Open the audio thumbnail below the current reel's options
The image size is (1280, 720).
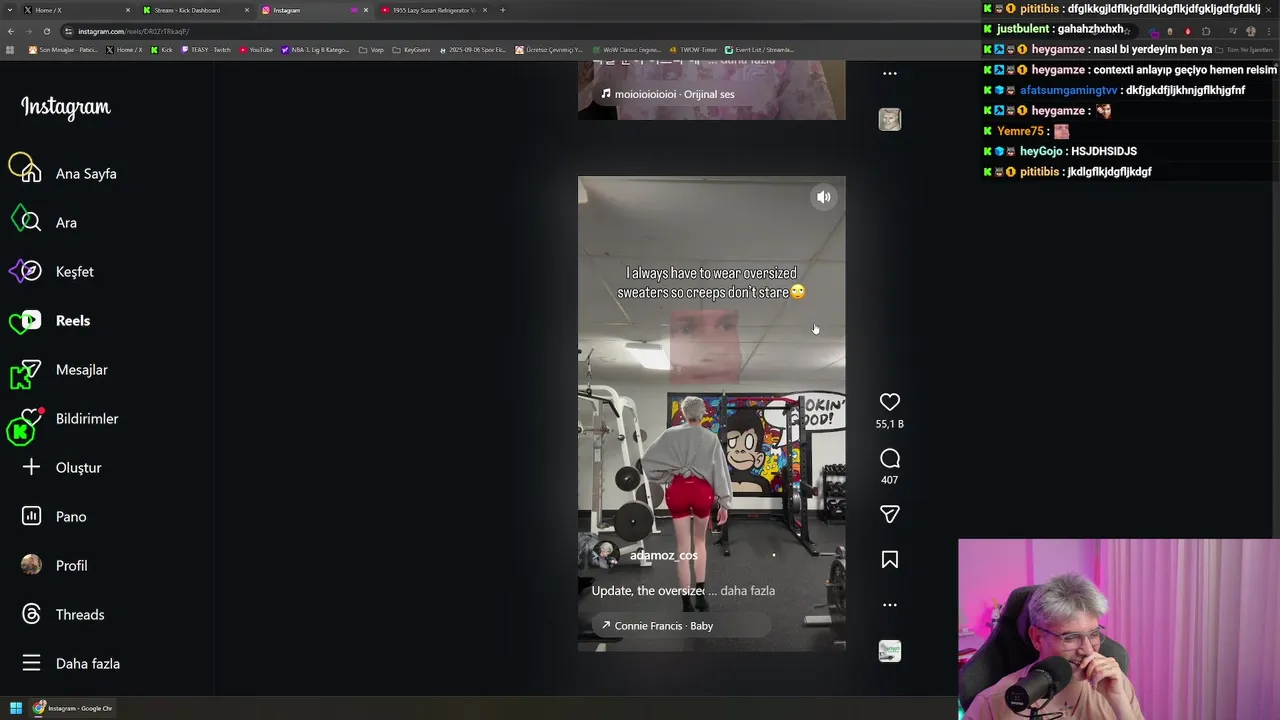(x=890, y=652)
